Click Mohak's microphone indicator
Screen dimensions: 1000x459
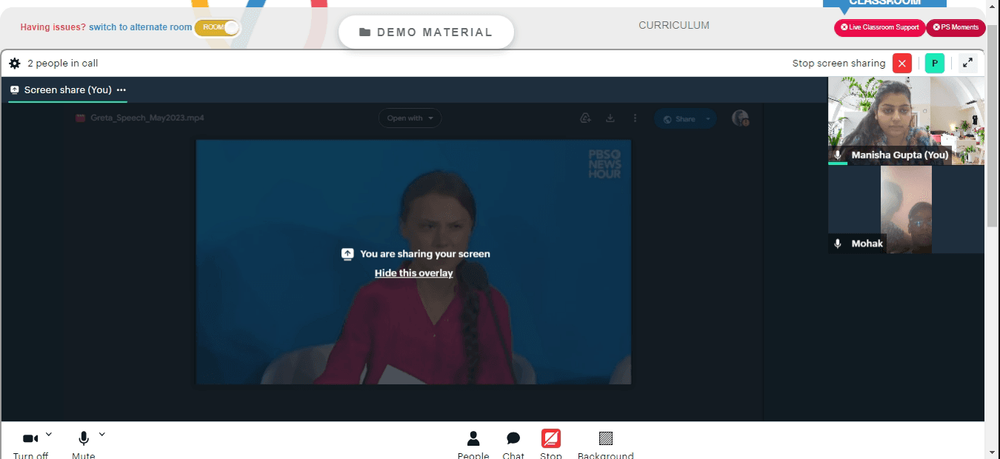click(838, 244)
